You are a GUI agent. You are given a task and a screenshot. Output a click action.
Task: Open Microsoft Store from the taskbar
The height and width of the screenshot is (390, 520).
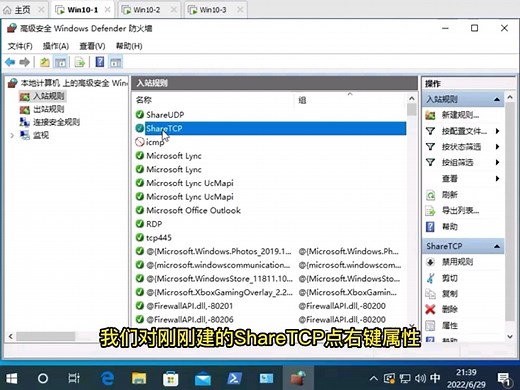pos(170,378)
